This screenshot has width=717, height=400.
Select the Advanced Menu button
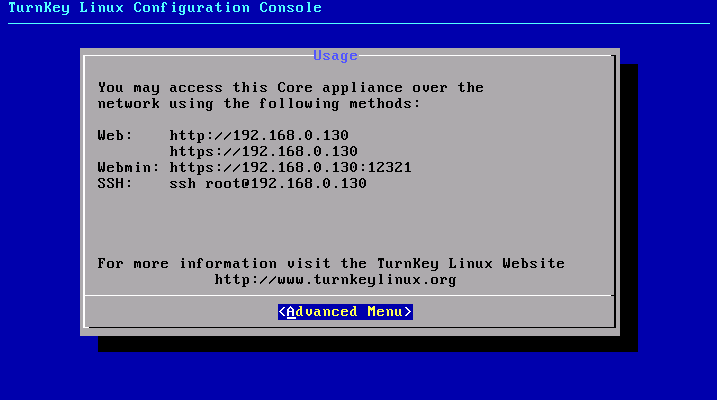click(x=345, y=312)
